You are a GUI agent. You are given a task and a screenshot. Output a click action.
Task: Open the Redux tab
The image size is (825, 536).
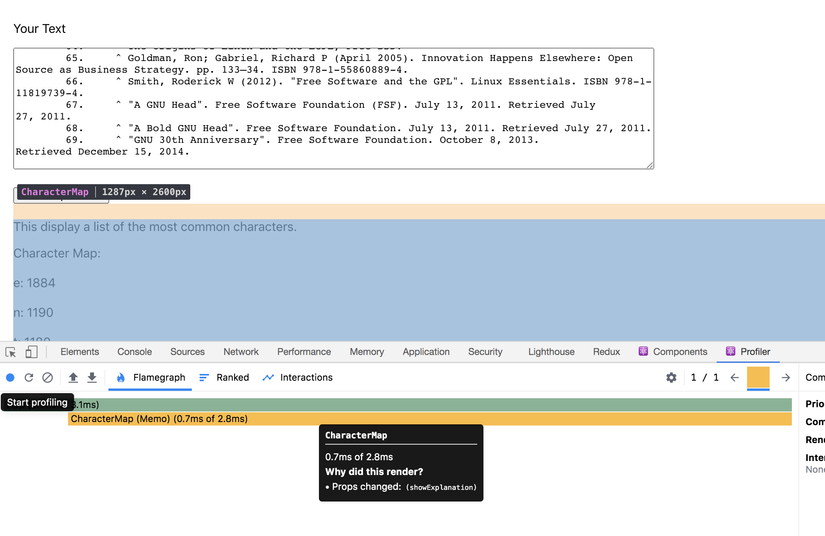pos(607,352)
